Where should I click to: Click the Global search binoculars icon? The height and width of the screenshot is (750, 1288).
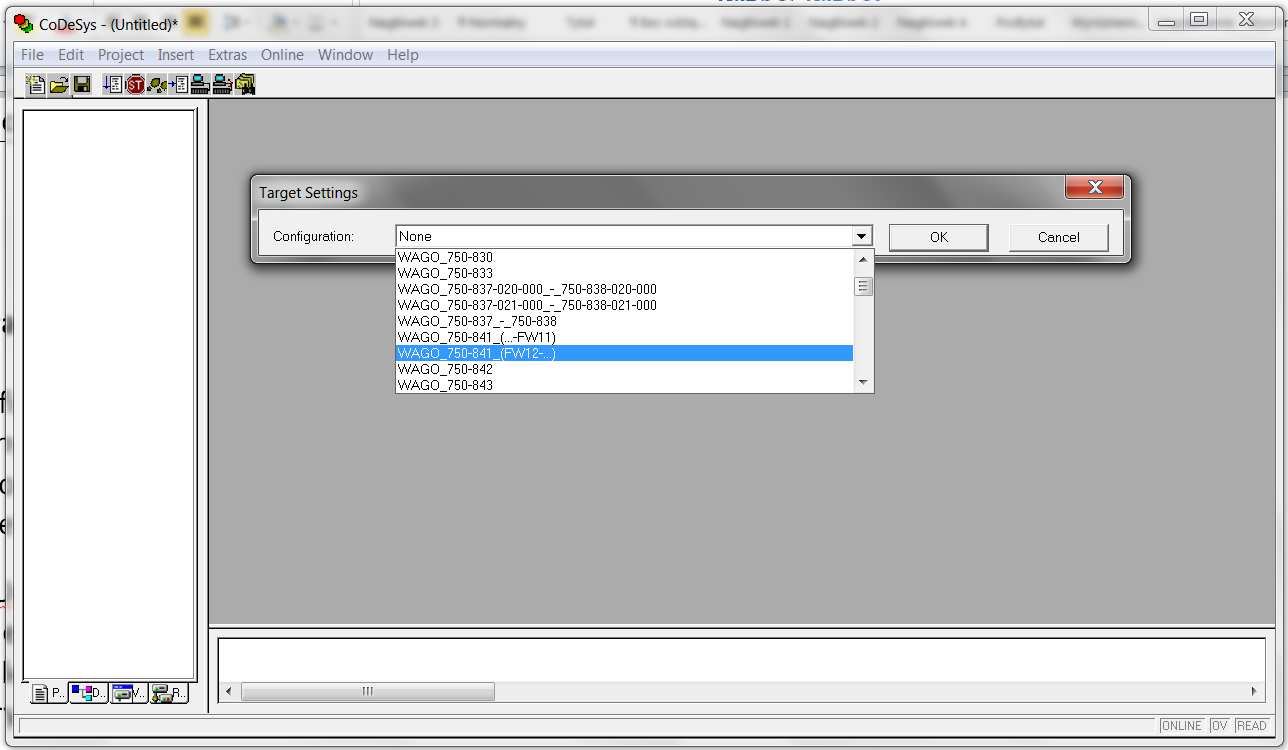(x=245, y=84)
